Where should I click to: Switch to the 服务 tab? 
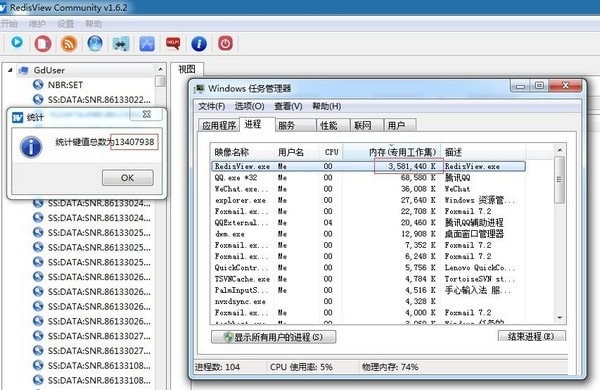(295, 126)
